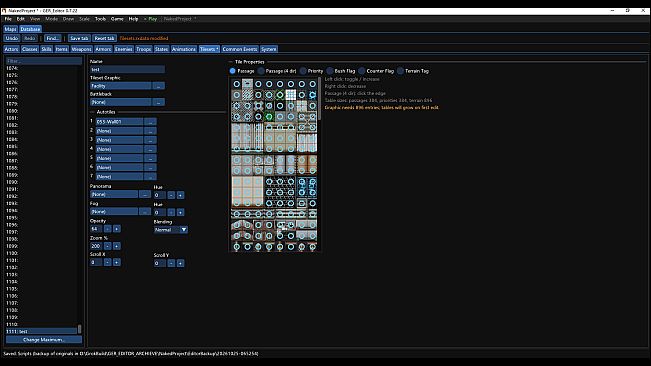Viewport: 651px width, 366px height.
Task: Click the tileset Name input field
Action: (127, 69)
